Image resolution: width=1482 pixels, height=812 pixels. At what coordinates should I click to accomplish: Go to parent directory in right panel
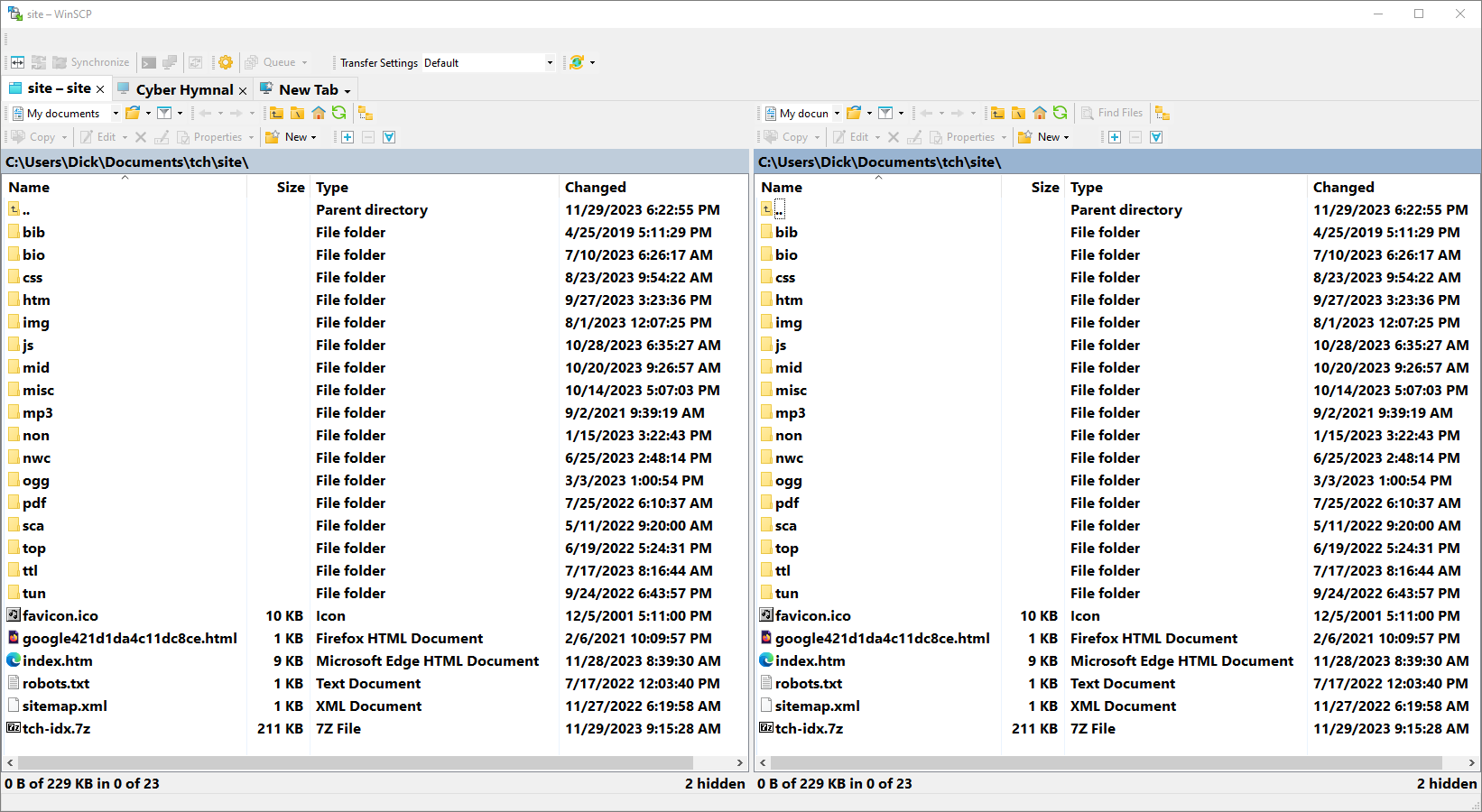pos(997,113)
